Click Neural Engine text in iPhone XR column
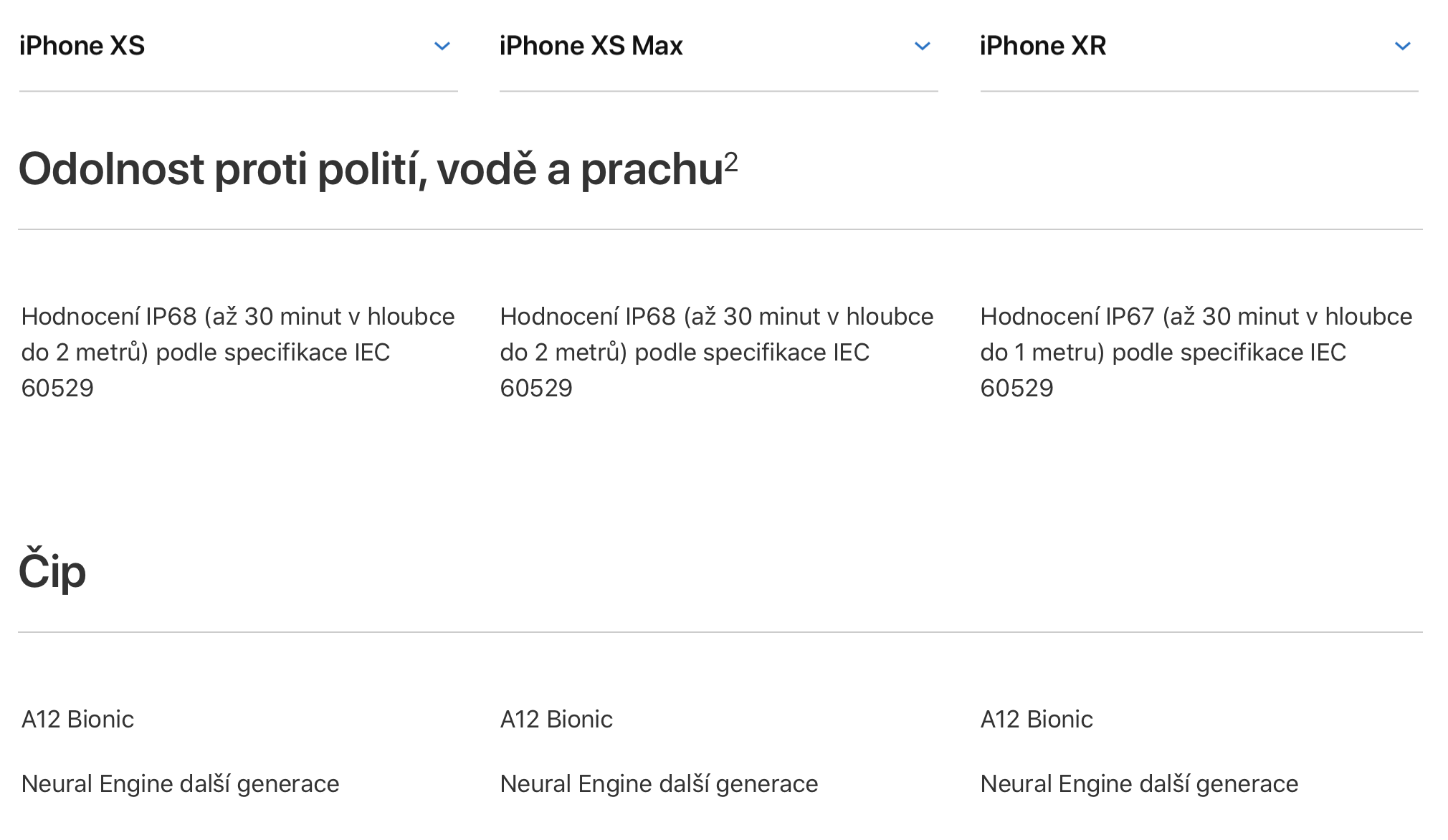This screenshot has height=840, width=1448. [1139, 783]
